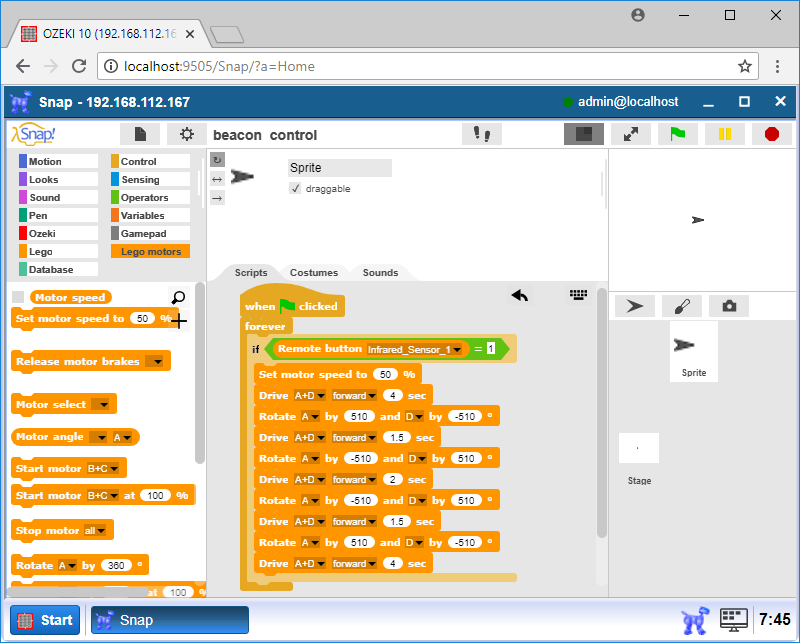Open the Variables block category
This screenshot has width=800, height=643.
[151, 215]
